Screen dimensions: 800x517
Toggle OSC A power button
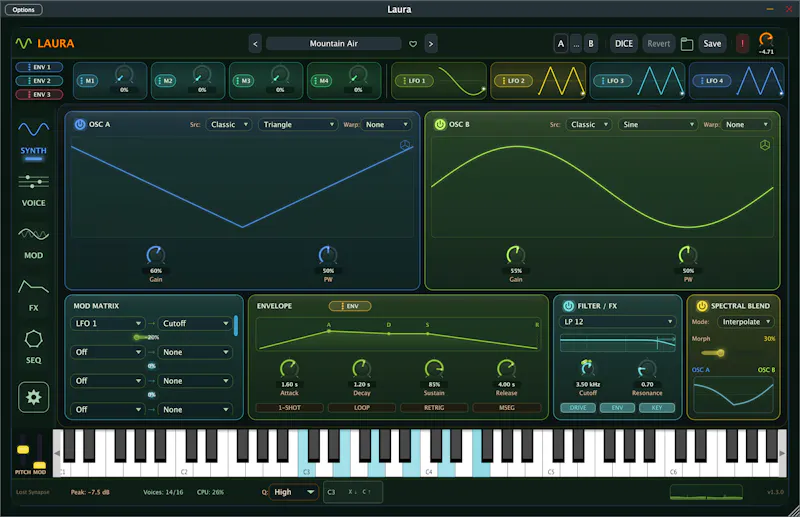point(80,125)
